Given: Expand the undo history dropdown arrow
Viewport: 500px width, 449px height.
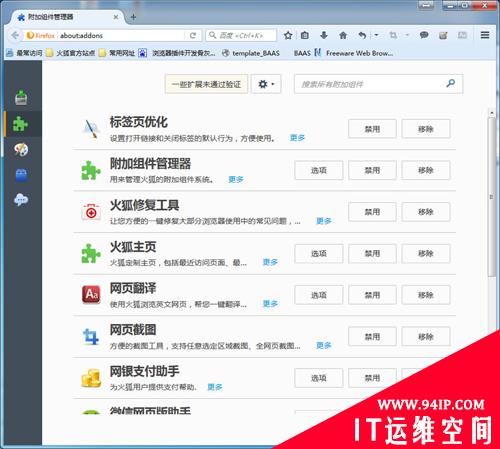Looking at the screenshot, I should pyautogui.click(x=376, y=35).
